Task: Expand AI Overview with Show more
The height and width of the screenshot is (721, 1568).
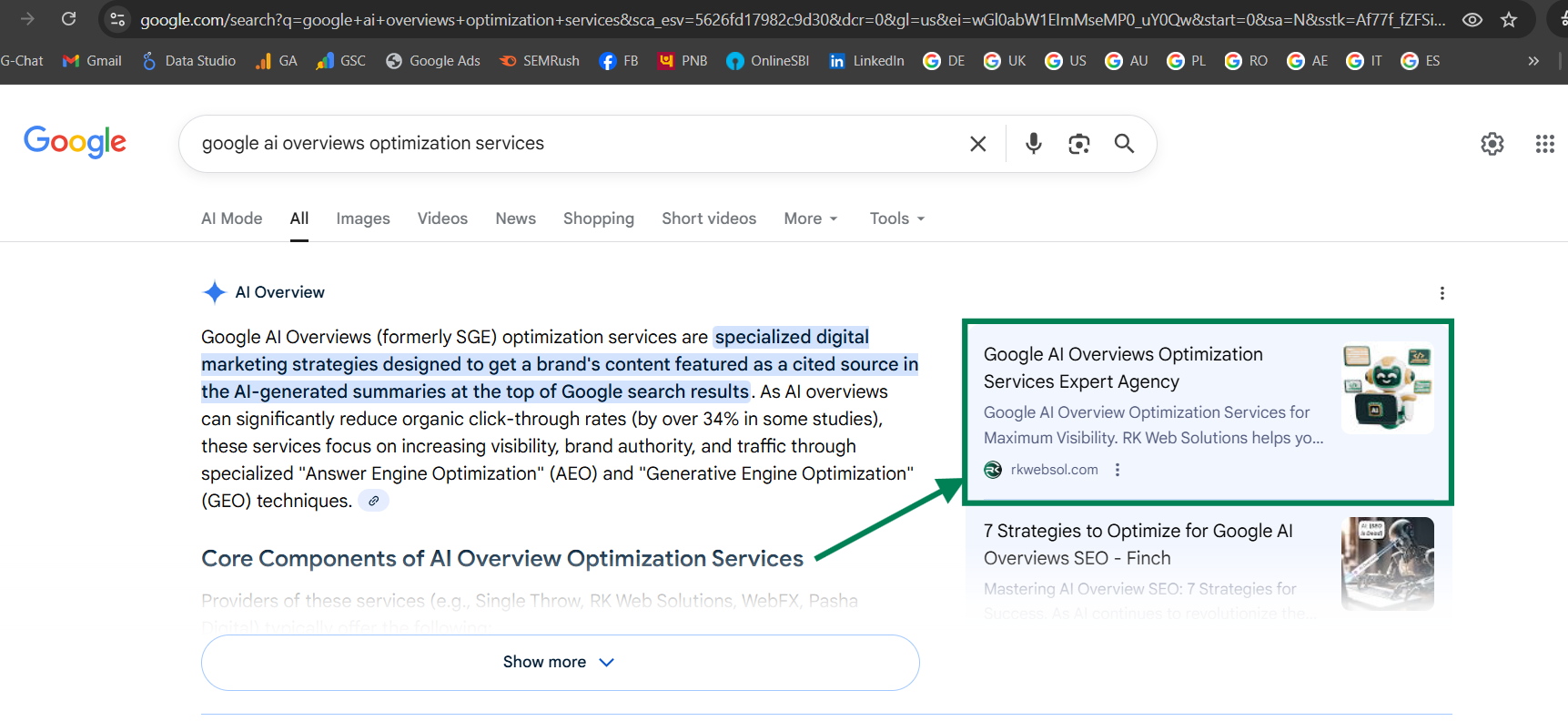Action: 561,663
